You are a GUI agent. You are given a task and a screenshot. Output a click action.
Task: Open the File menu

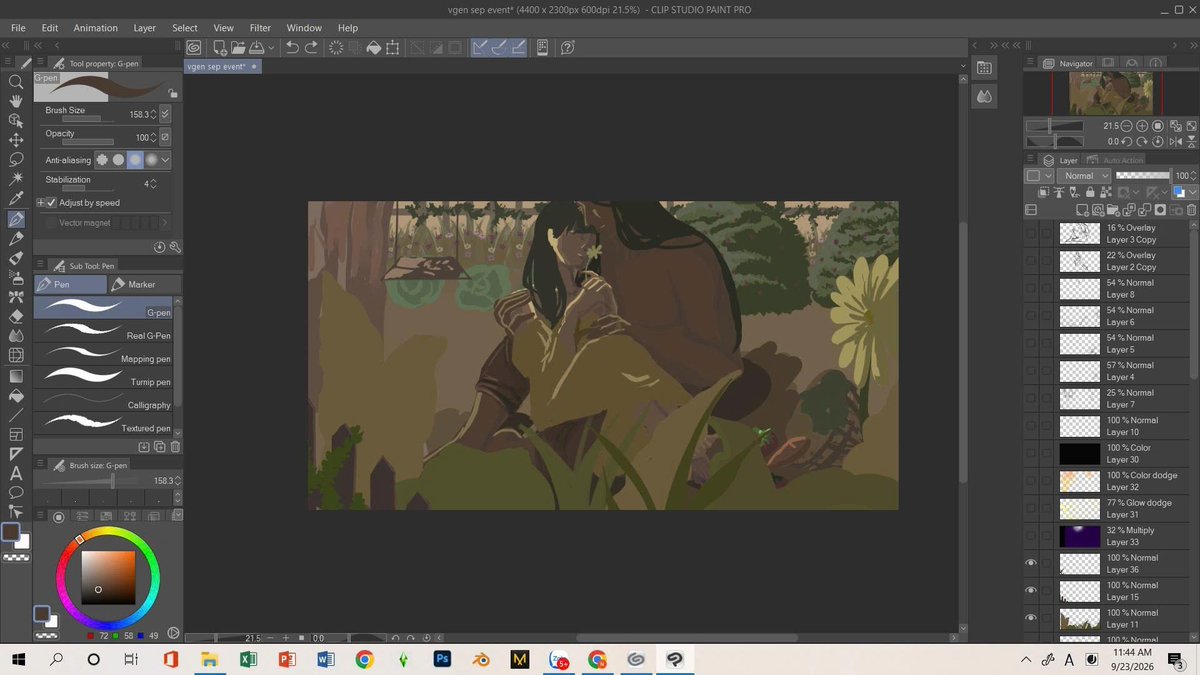[x=18, y=28]
